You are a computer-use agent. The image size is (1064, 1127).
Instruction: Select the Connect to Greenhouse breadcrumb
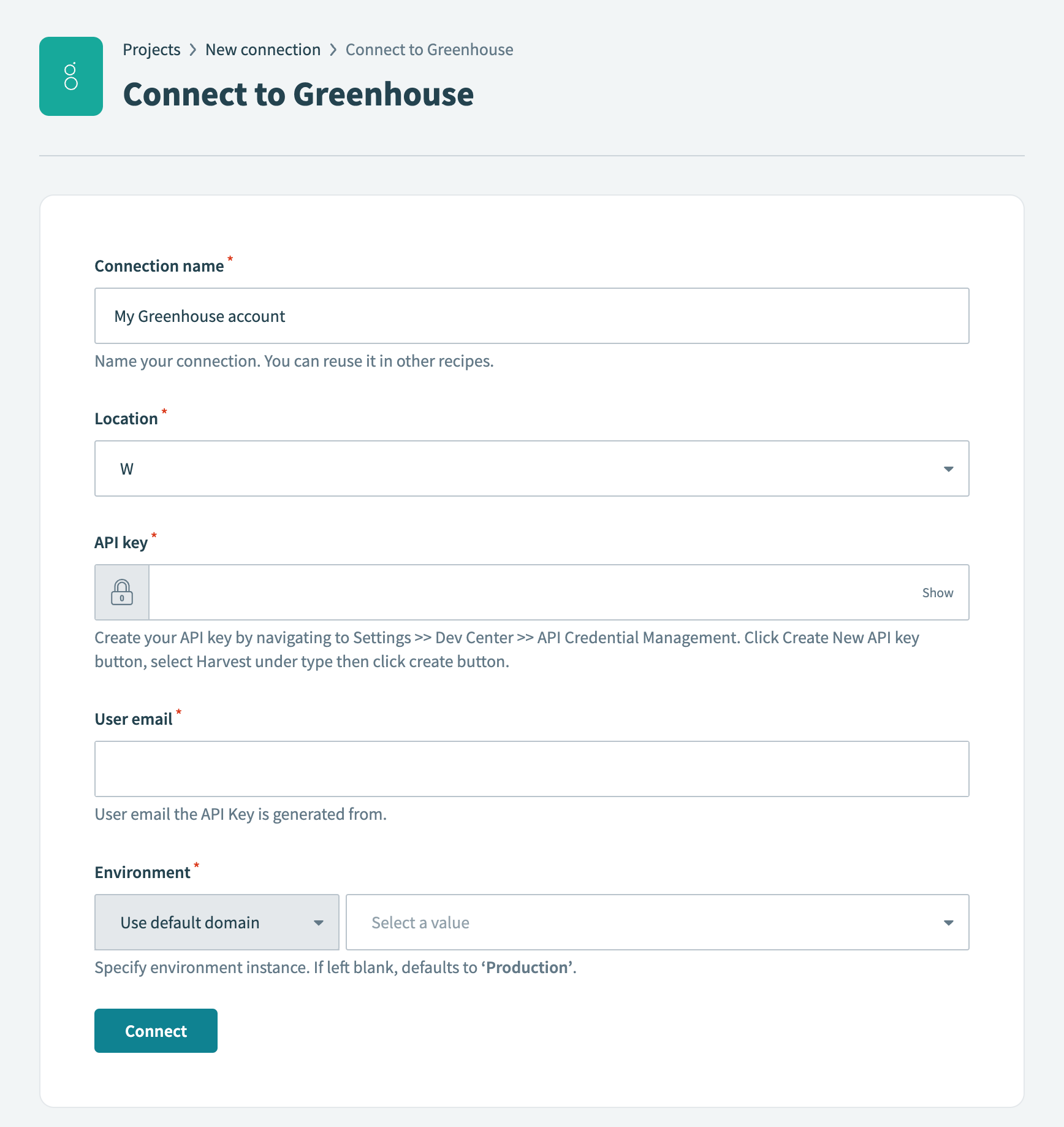pyautogui.click(x=429, y=49)
